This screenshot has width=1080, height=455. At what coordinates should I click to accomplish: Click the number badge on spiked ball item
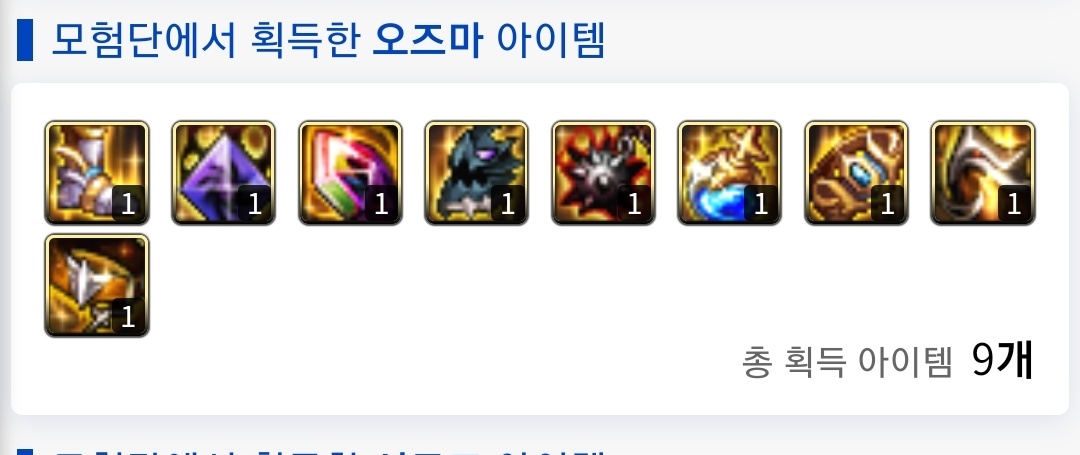pyautogui.click(x=634, y=204)
